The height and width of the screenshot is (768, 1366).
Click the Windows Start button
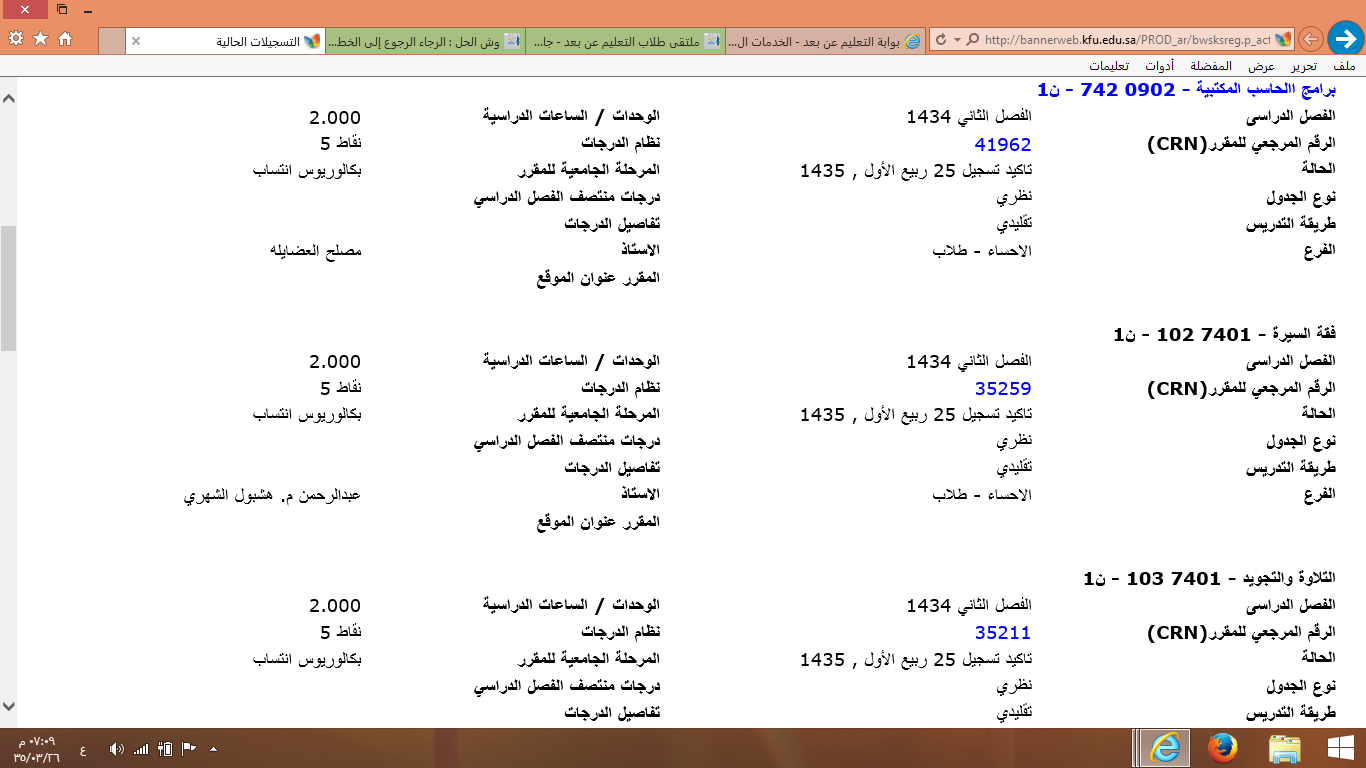[1339, 748]
